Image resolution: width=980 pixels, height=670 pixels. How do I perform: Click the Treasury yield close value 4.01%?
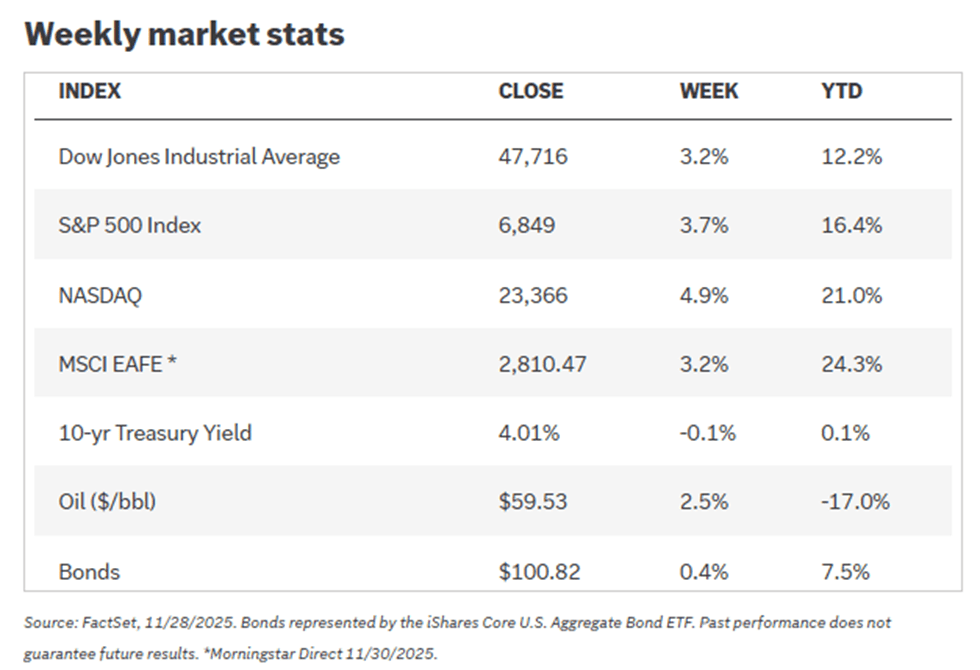[x=527, y=433]
